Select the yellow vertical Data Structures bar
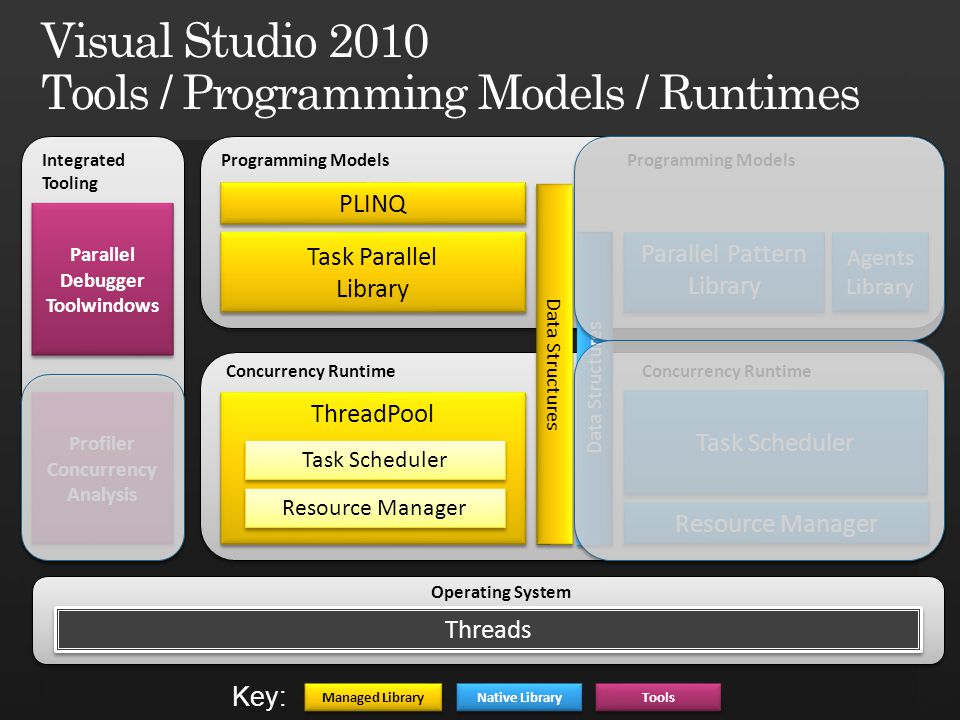 point(554,364)
